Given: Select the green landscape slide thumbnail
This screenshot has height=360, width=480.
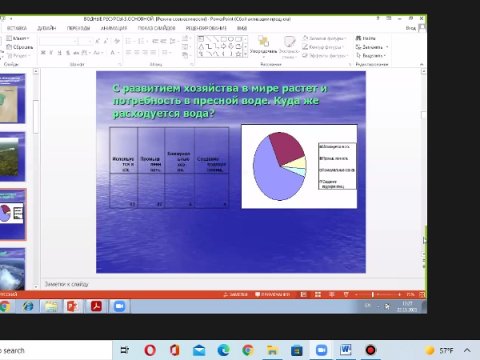Looking at the screenshot, I should tap(12, 156).
